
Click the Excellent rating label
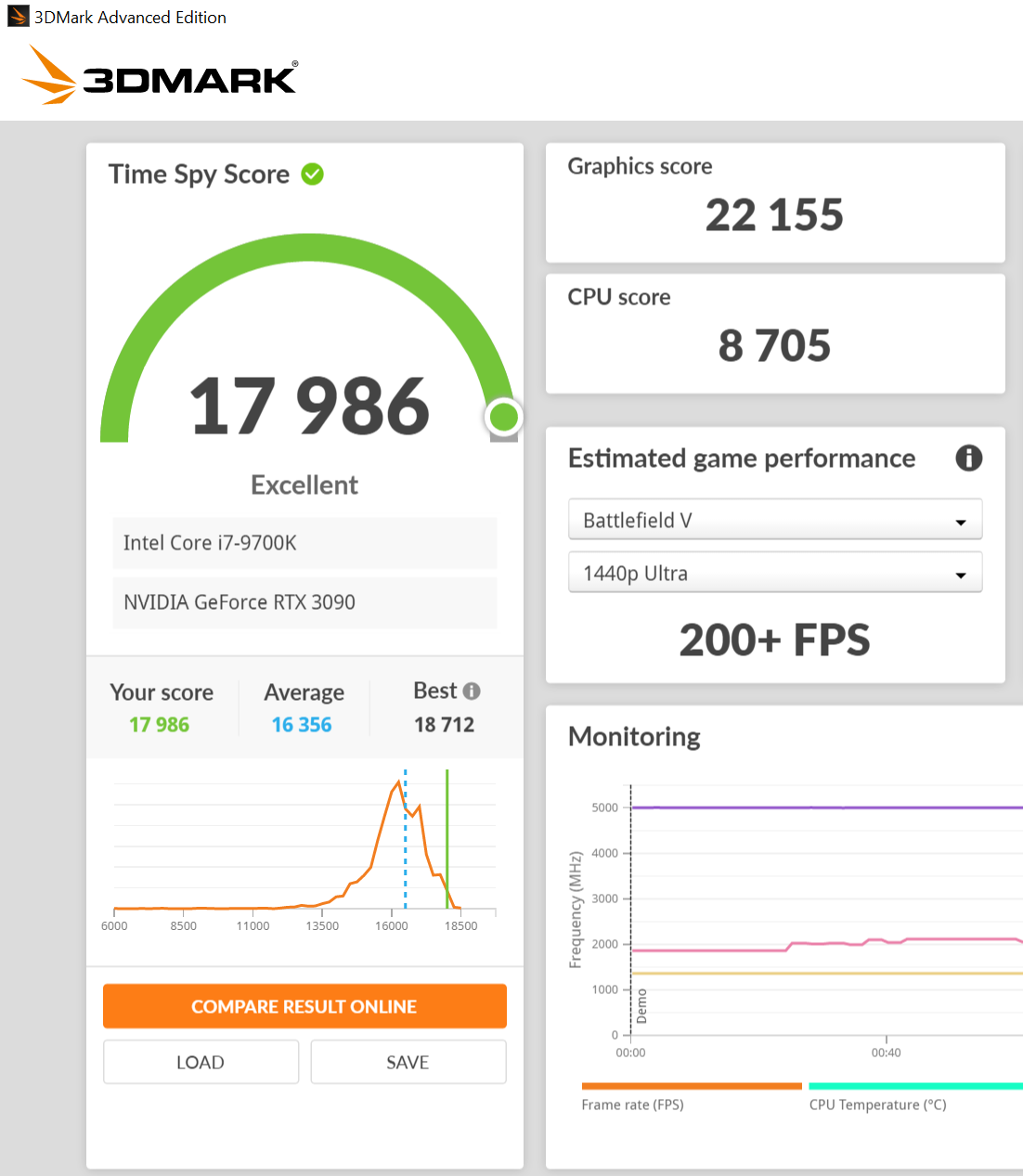pyautogui.click(x=304, y=485)
